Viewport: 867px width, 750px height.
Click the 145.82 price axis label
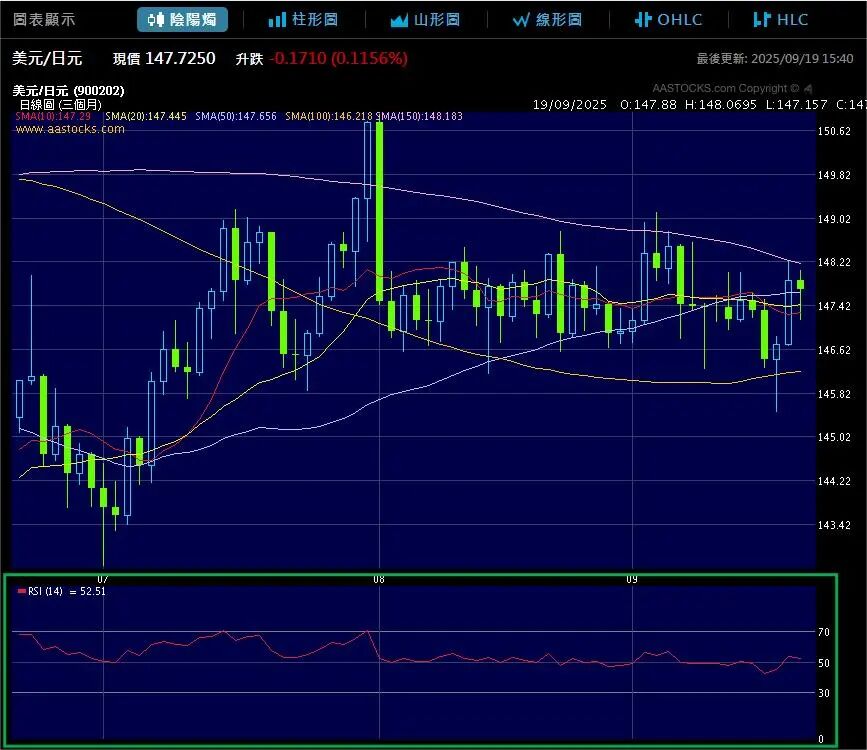pos(834,394)
